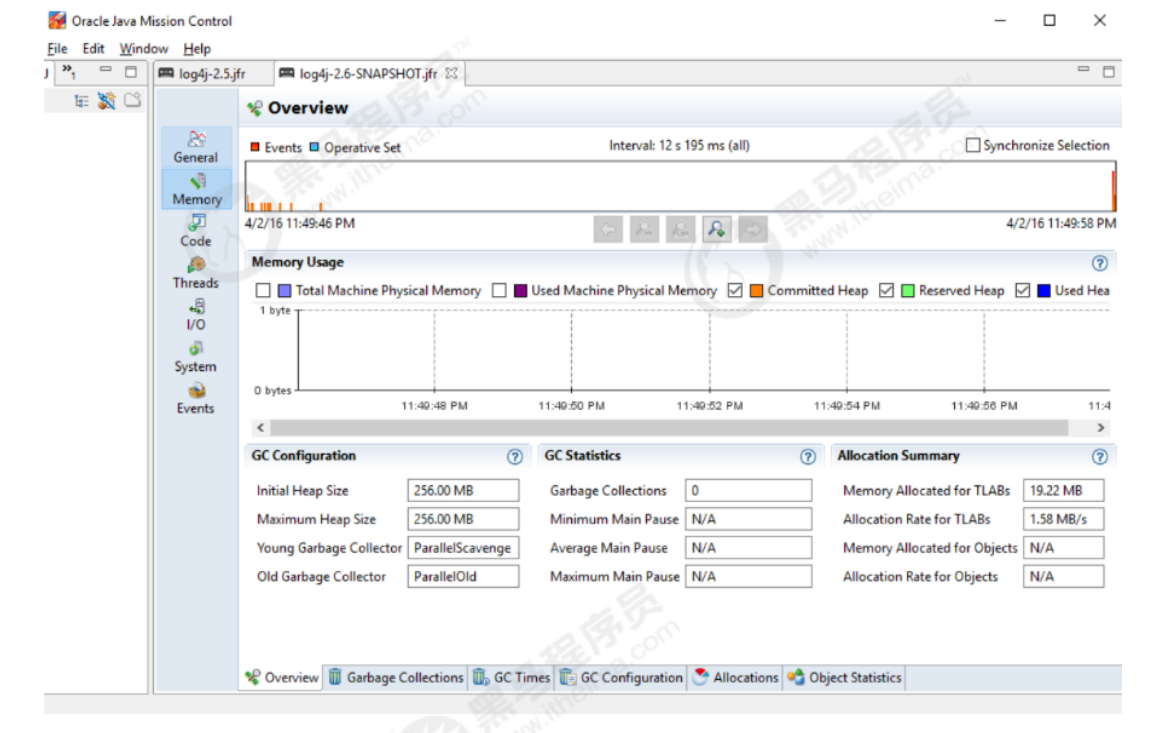Click the Old Garbage Collector field
The height and width of the screenshot is (733, 1166).
[463, 576]
